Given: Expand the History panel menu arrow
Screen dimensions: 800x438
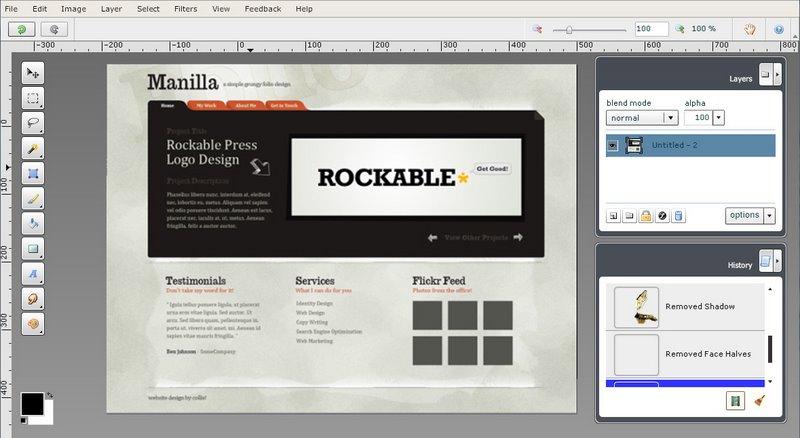Looking at the screenshot, I should [x=778, y=261].
